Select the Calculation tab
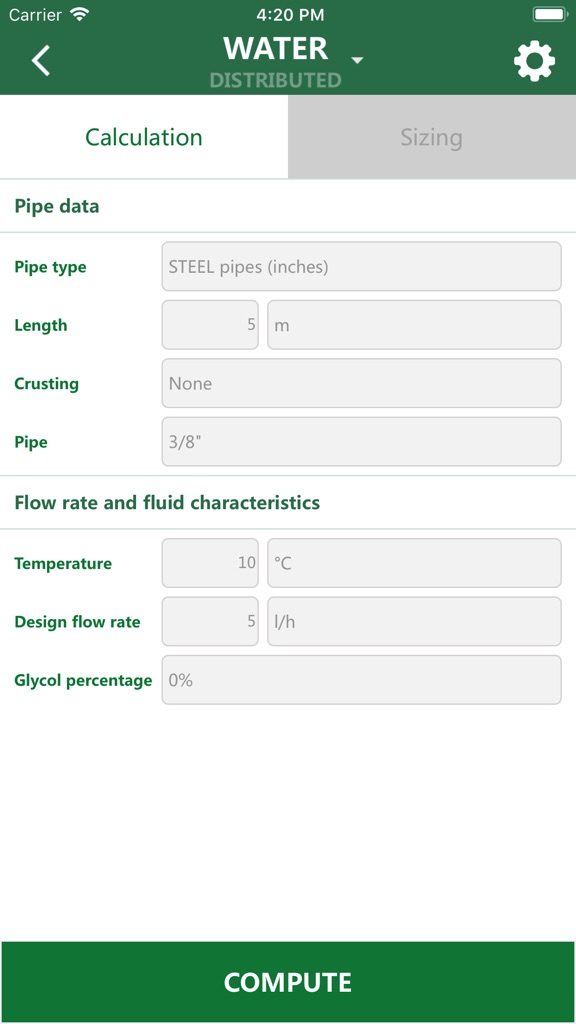Screen dimensions: 576x1024 (x=143, y=137)
